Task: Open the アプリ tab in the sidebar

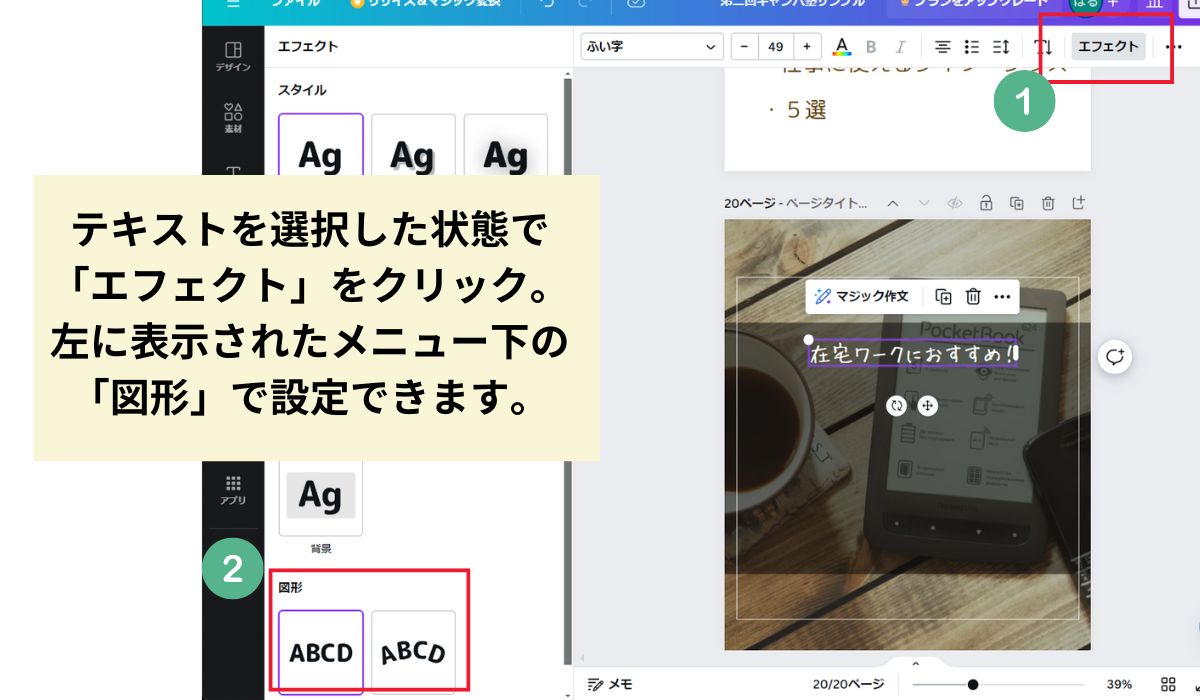Action: point(233,489)
